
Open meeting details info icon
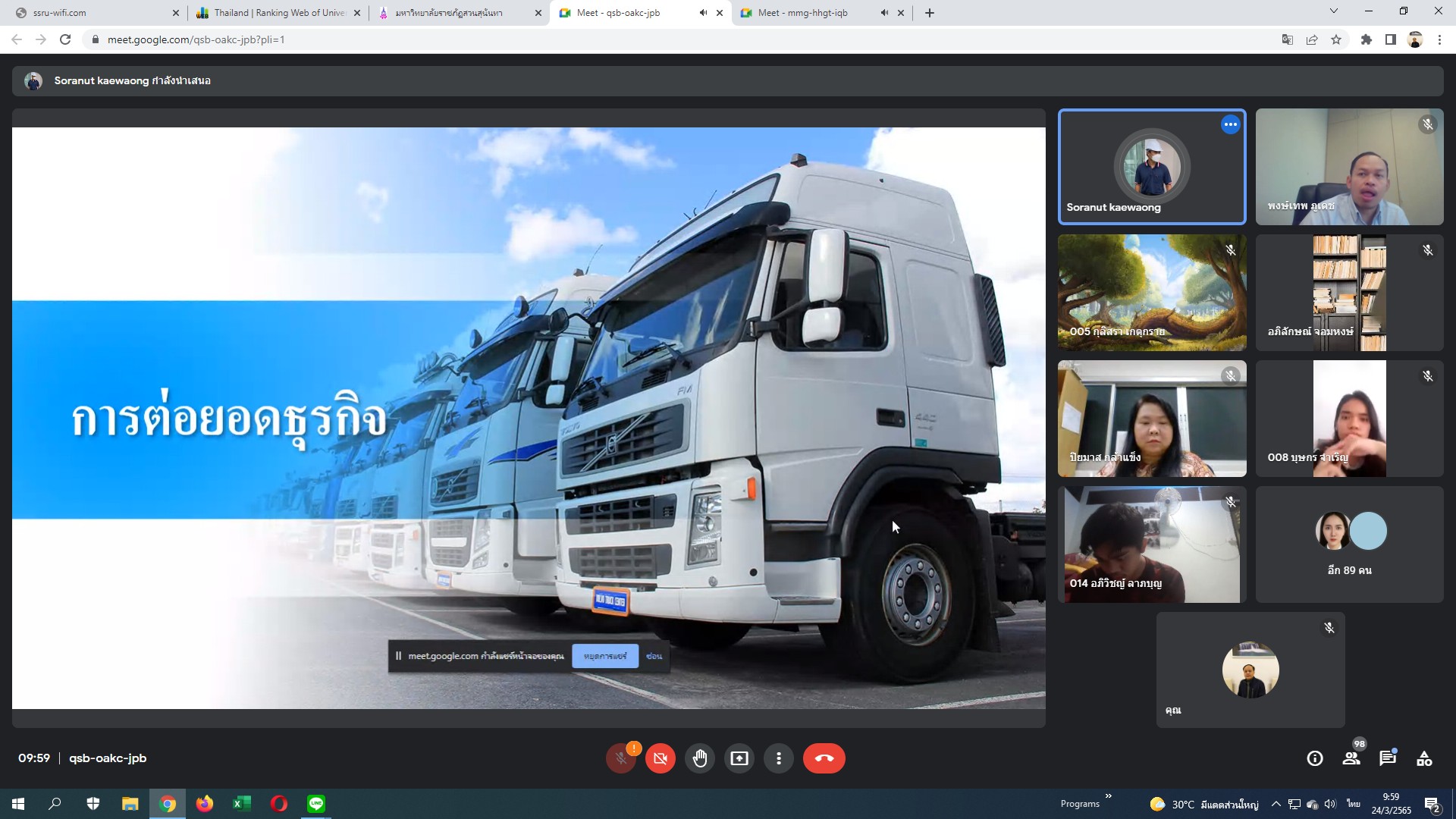click(x=1315, y=758)
